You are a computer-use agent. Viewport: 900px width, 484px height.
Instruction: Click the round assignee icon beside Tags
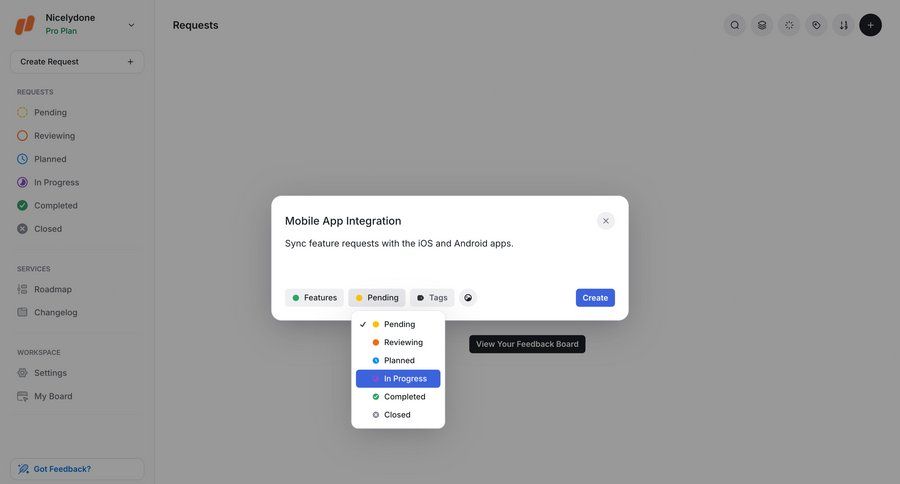(468, 297)
